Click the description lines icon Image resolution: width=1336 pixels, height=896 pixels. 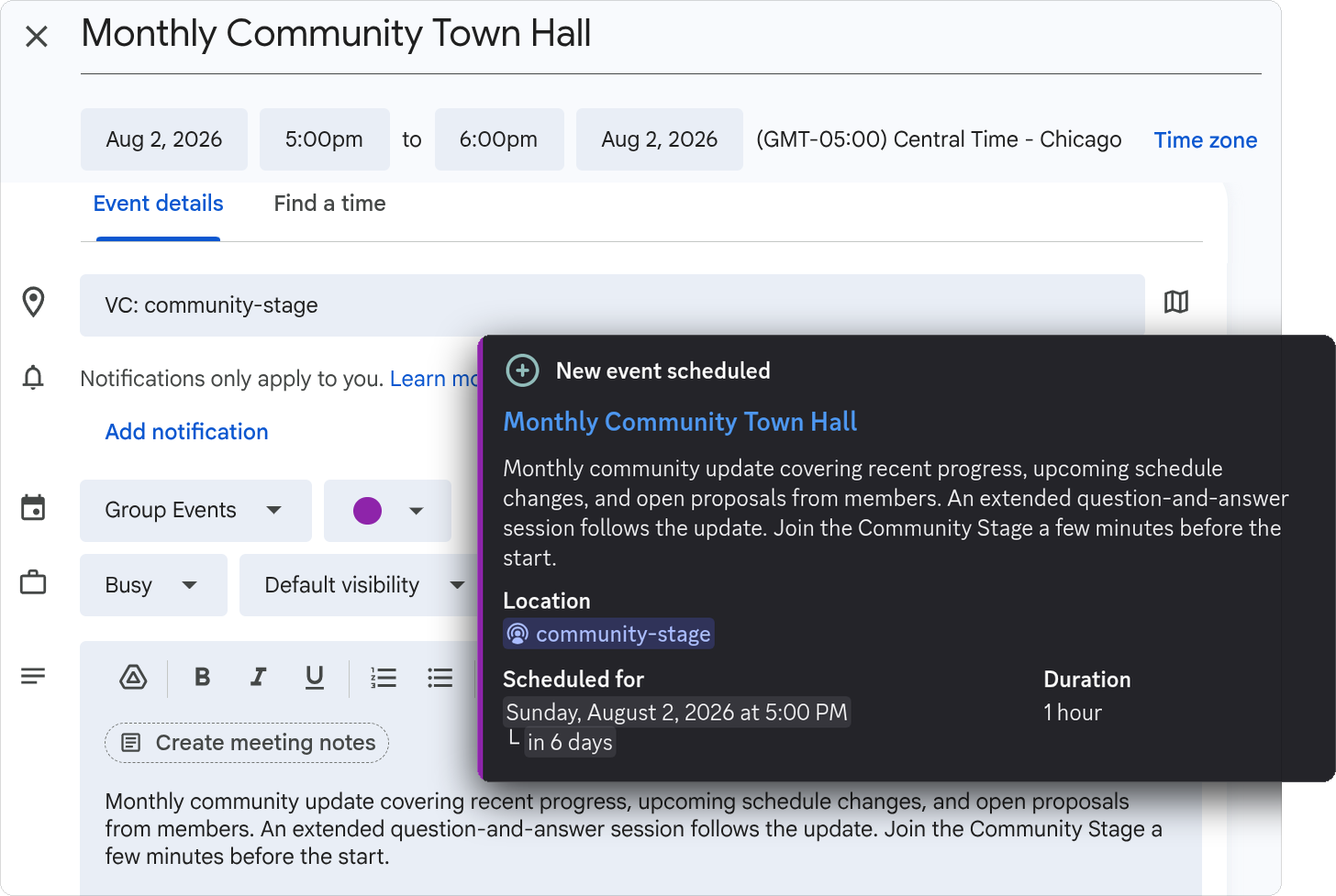click(33, 677)
